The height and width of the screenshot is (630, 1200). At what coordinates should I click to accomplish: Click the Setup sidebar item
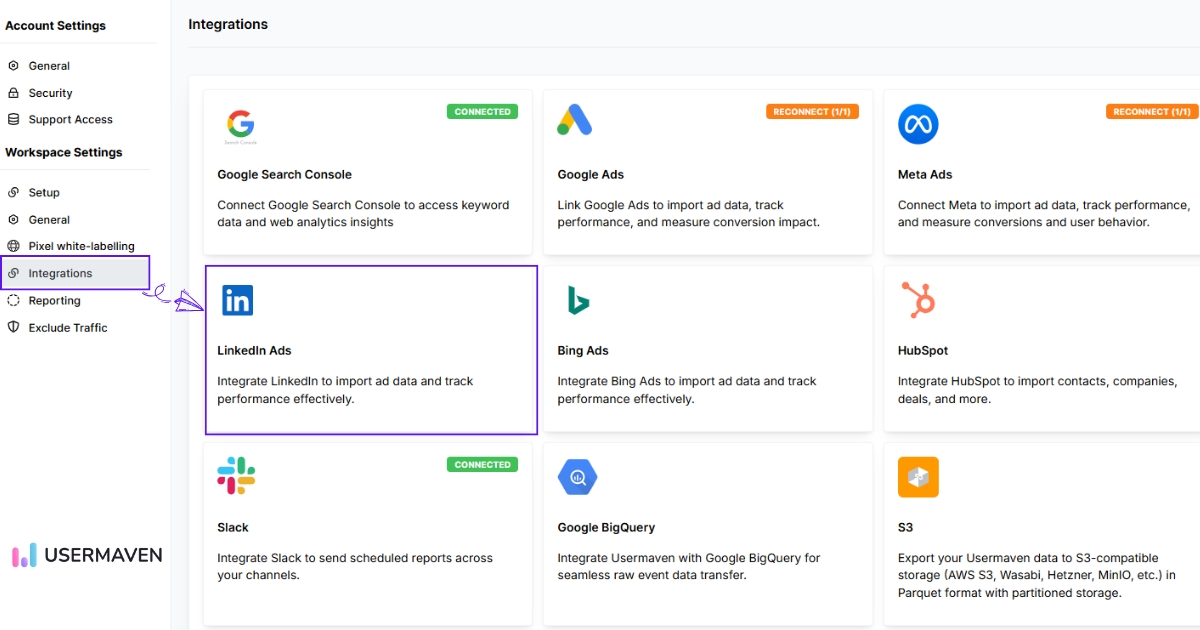click(x=44, y=192)
